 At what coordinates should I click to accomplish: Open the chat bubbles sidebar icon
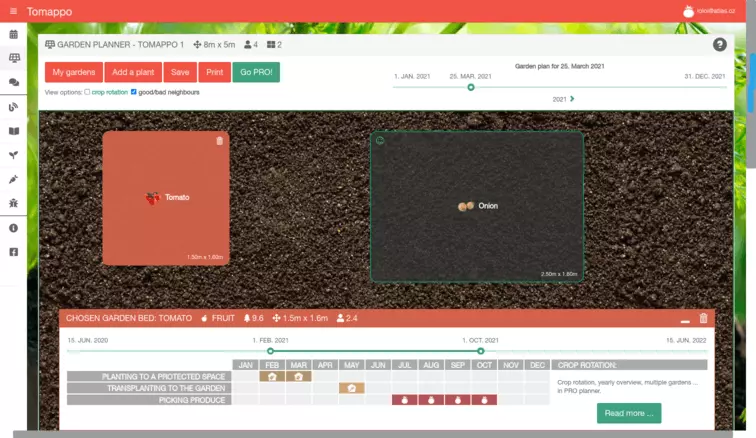click(x=13, y=83)
